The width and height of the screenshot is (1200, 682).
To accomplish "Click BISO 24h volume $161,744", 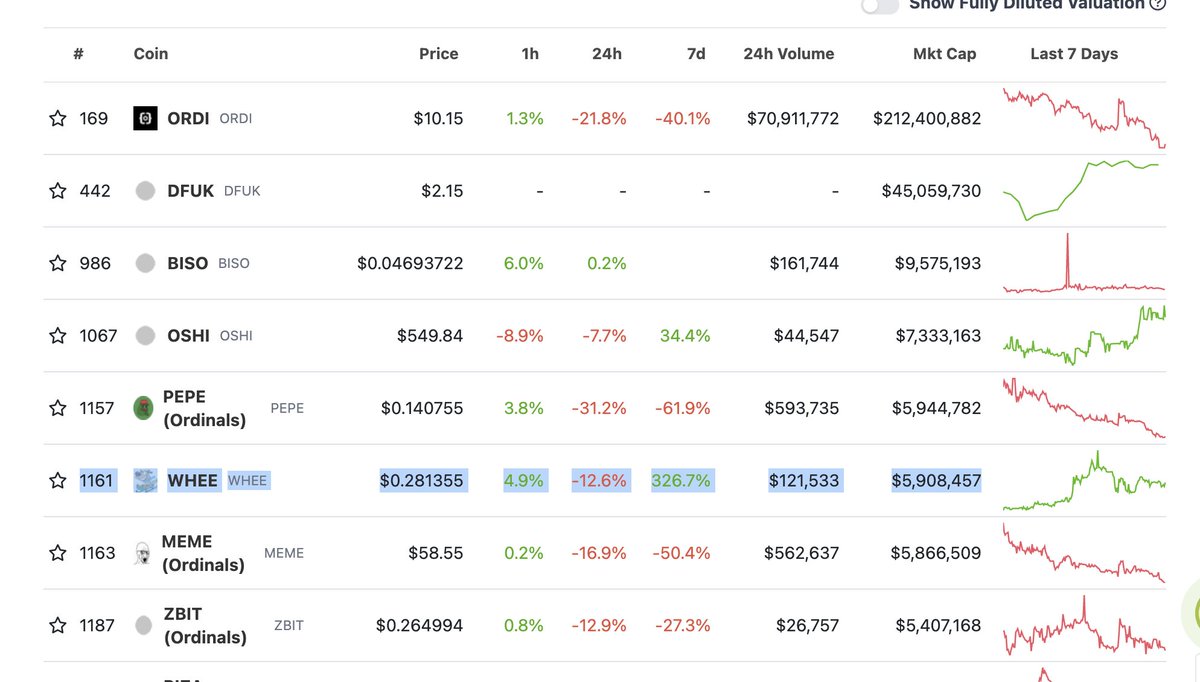I will [804, 263].
